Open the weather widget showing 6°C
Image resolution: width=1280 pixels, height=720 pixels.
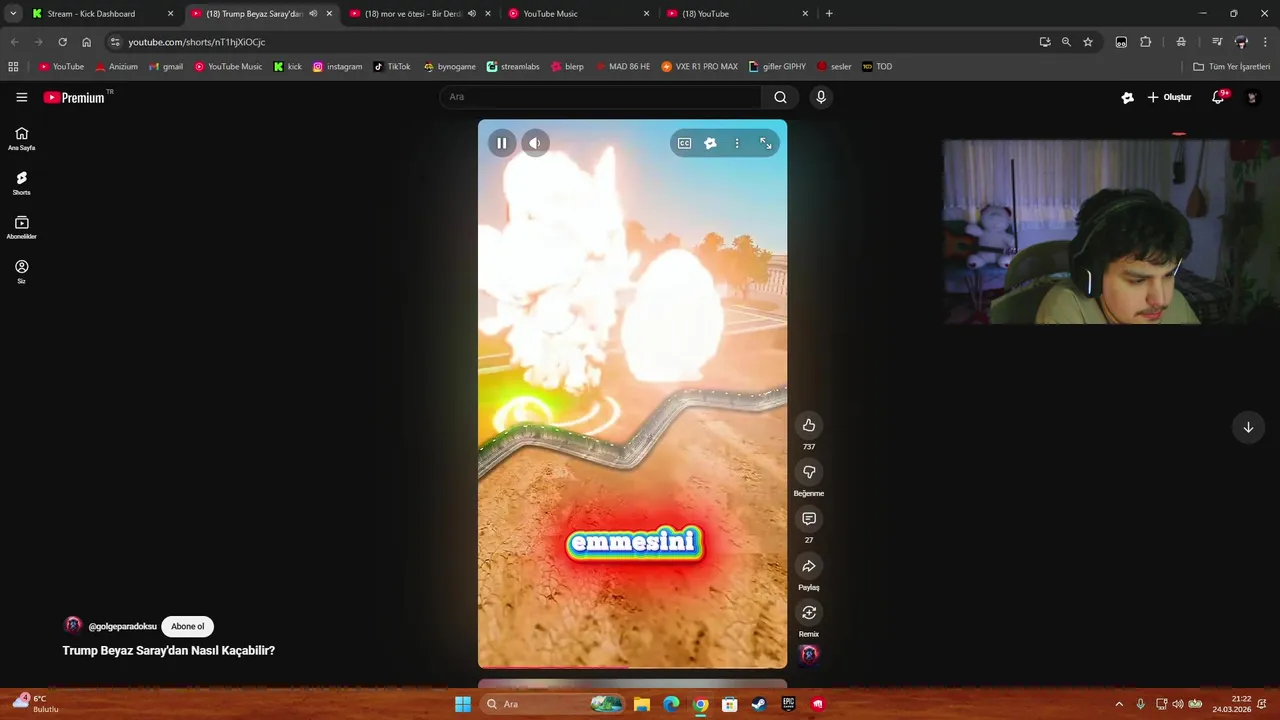click(x=36, y=704)
